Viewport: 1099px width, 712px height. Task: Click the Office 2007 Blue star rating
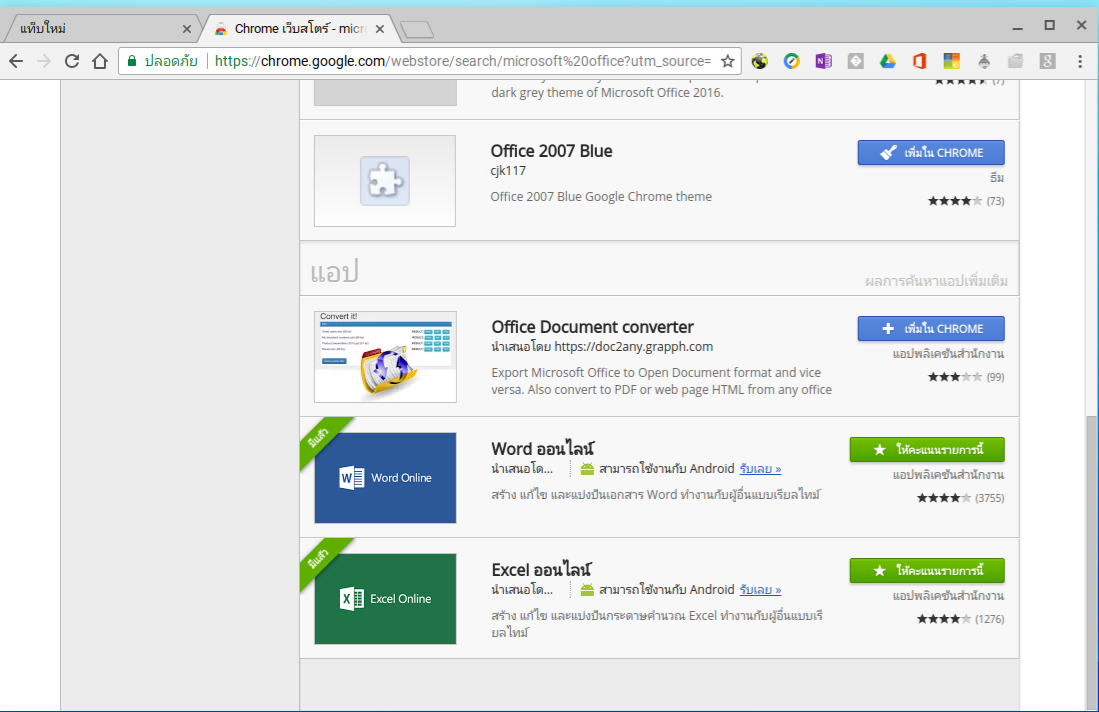pyautogui.click(x=955, y=201)
